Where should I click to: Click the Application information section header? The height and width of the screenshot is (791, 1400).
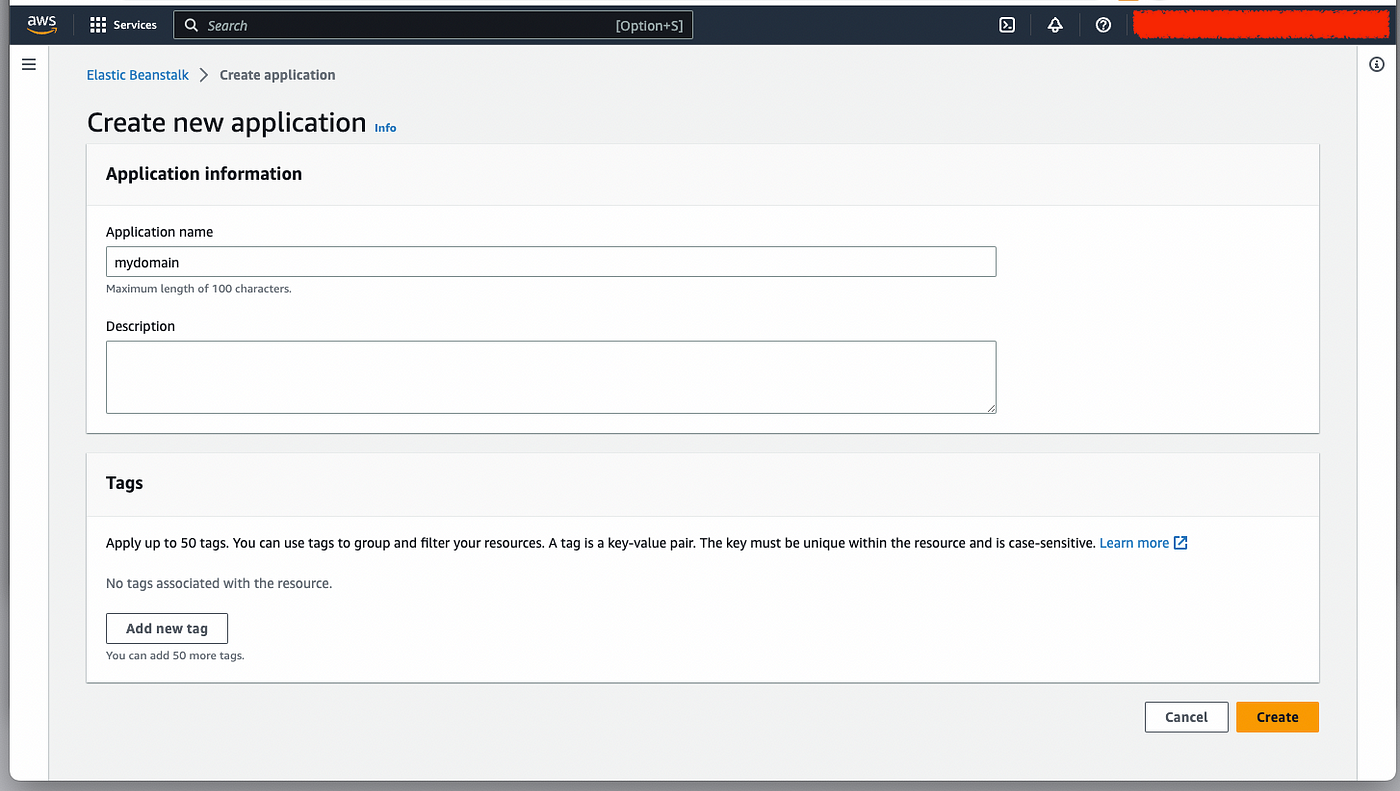pos(204,174)
